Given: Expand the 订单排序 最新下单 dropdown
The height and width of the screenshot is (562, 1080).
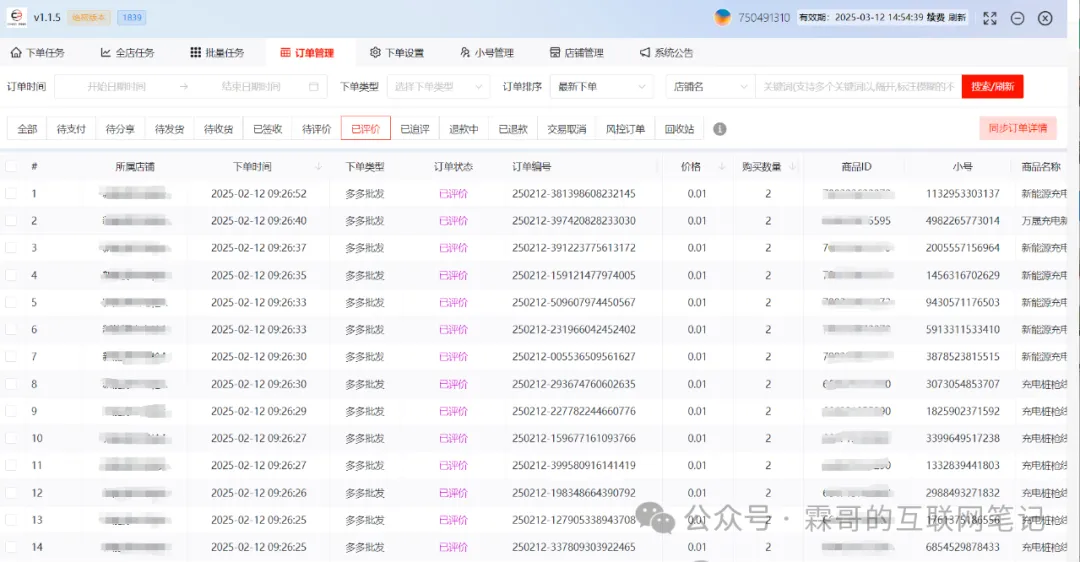Looking at the screenshot, I should [x=600, y=87].
